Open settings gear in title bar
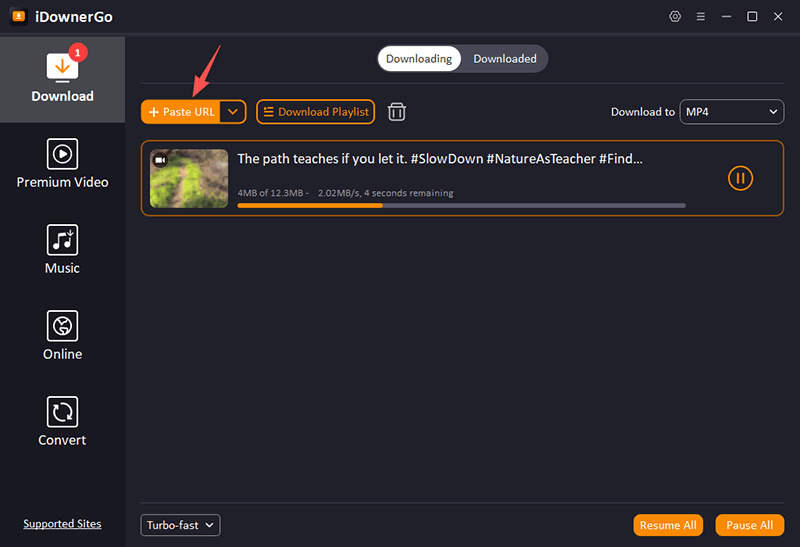The width and height of the screenshot is (800, 547). point(675,16)
